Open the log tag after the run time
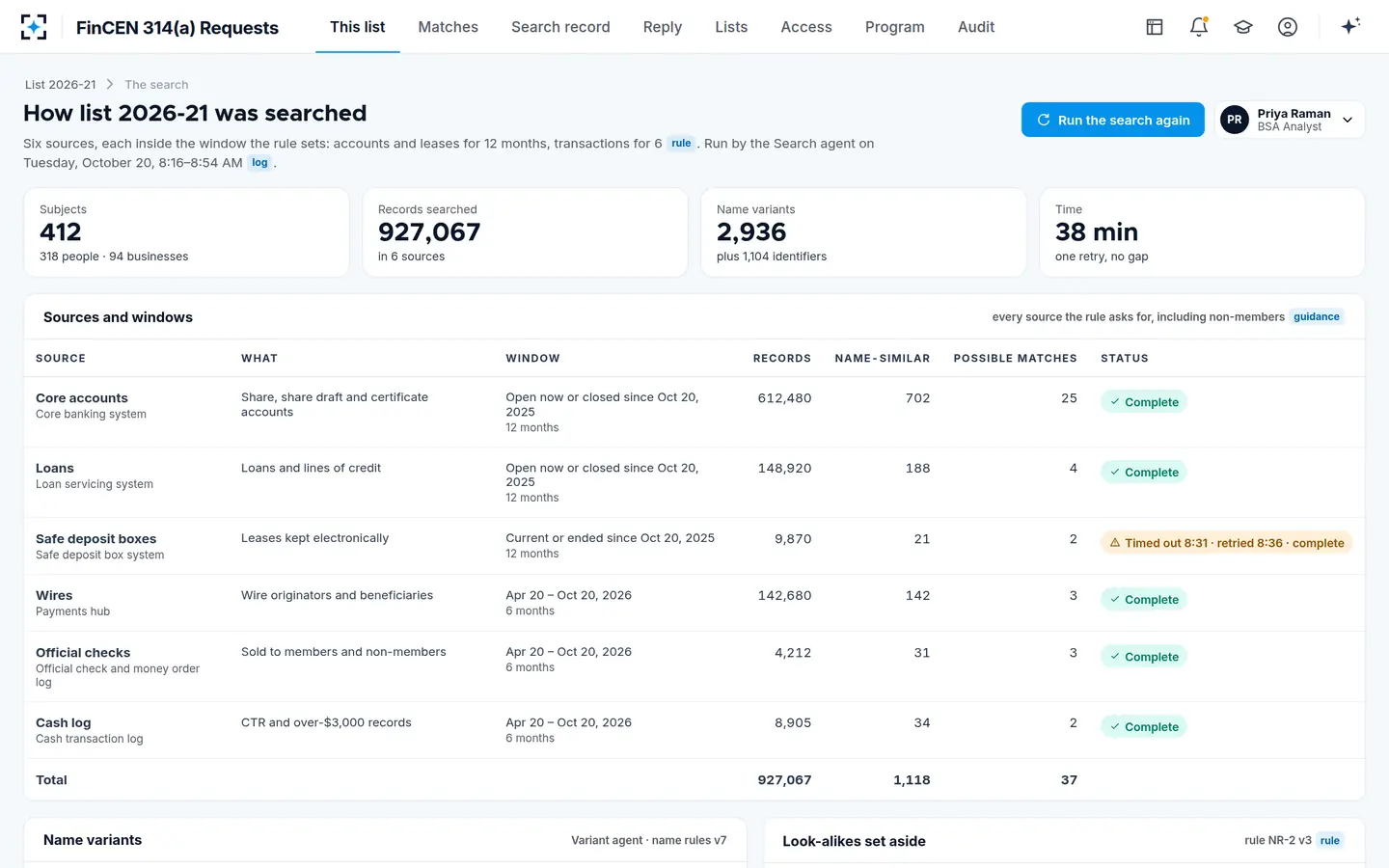Viewport: 1389px width, 868px height. (259, 163)
